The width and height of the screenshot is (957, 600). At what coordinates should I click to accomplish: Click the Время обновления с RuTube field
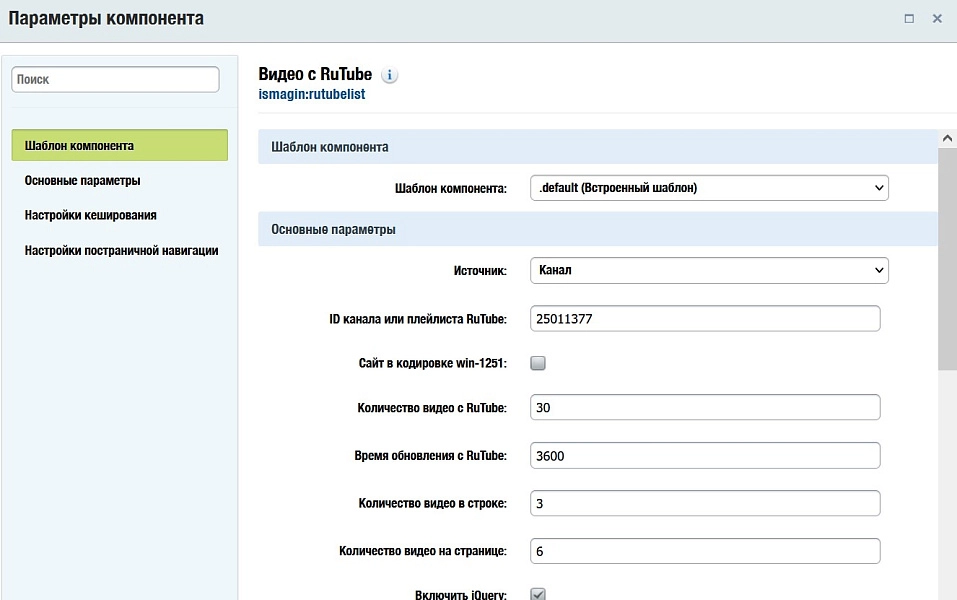[705, 455]
